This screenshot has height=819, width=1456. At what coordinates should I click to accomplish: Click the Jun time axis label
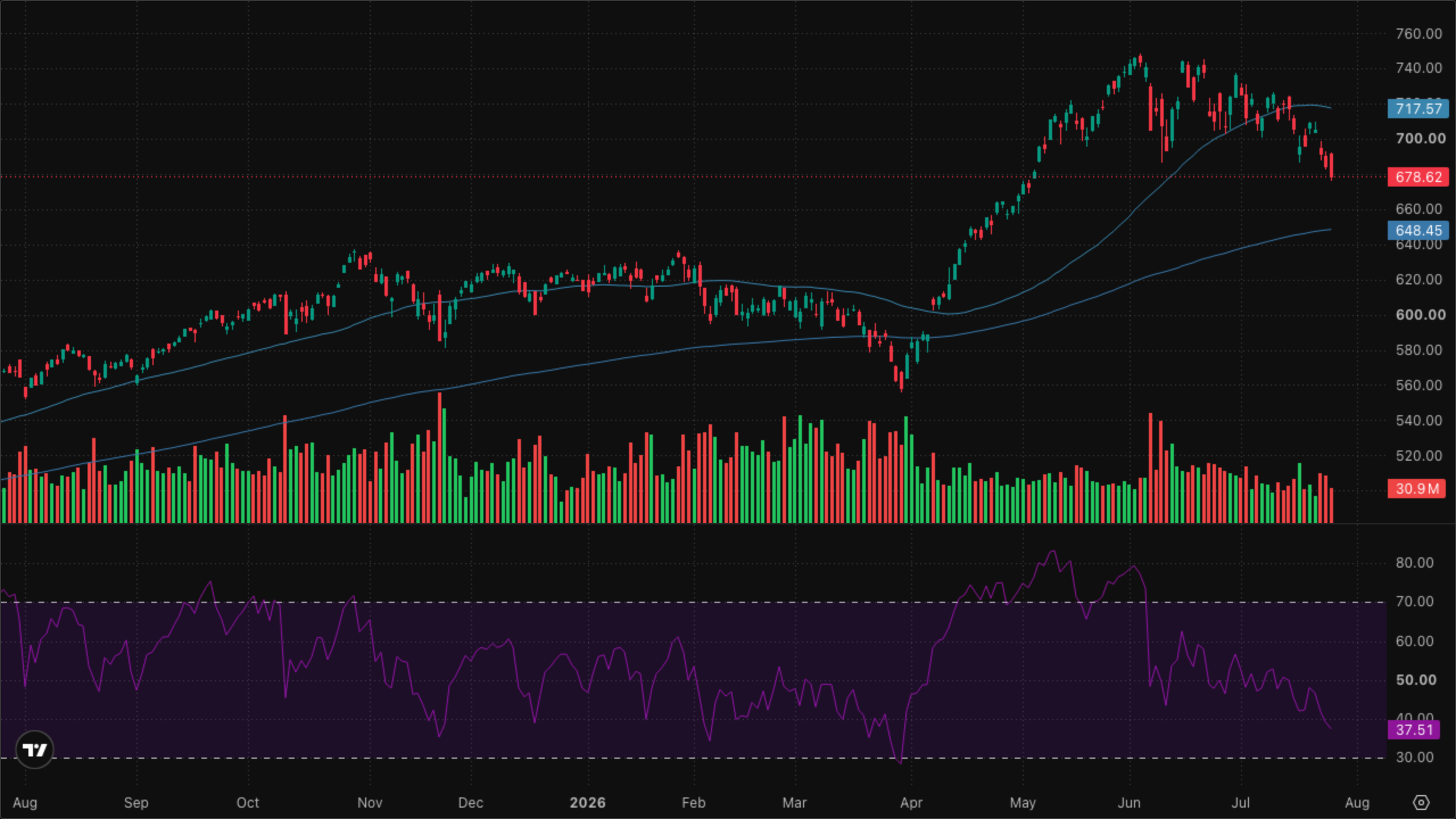(x=1129, y=803)
